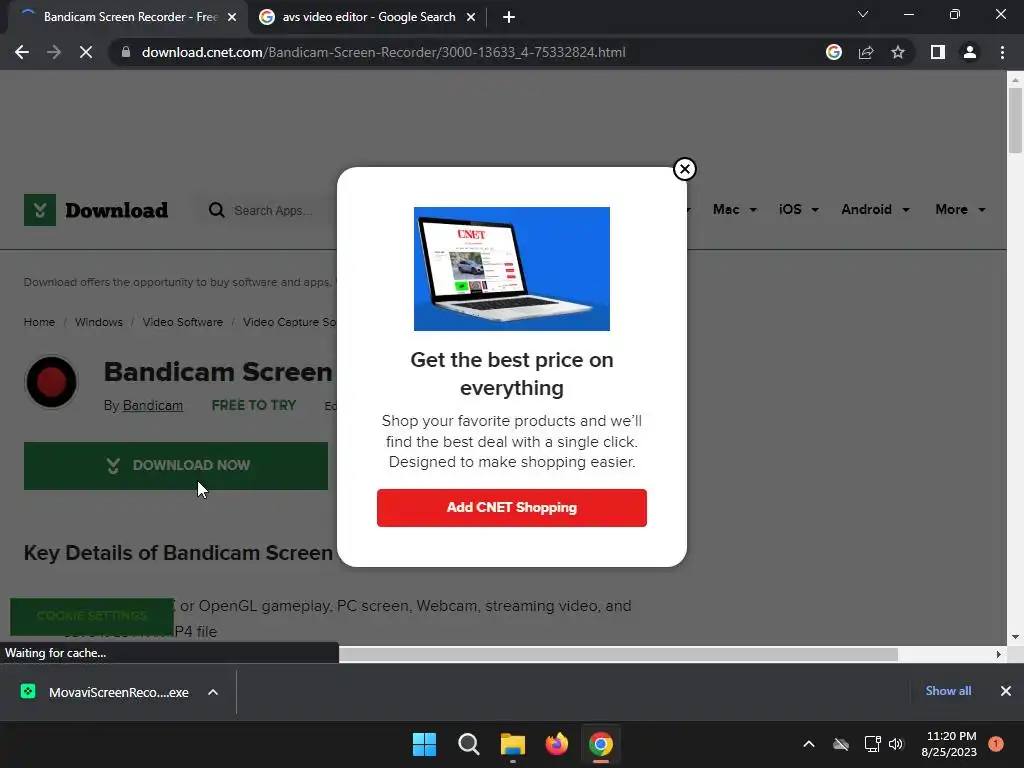Expand the More menu
The height and width of the screenshot is (768, 1024).
960,210
